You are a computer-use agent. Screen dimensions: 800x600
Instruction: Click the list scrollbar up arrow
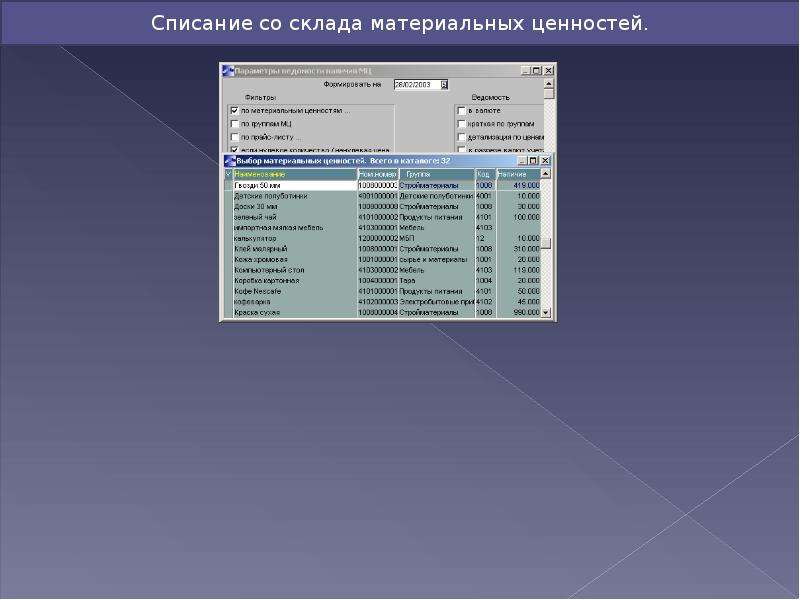tap(545, 174)
